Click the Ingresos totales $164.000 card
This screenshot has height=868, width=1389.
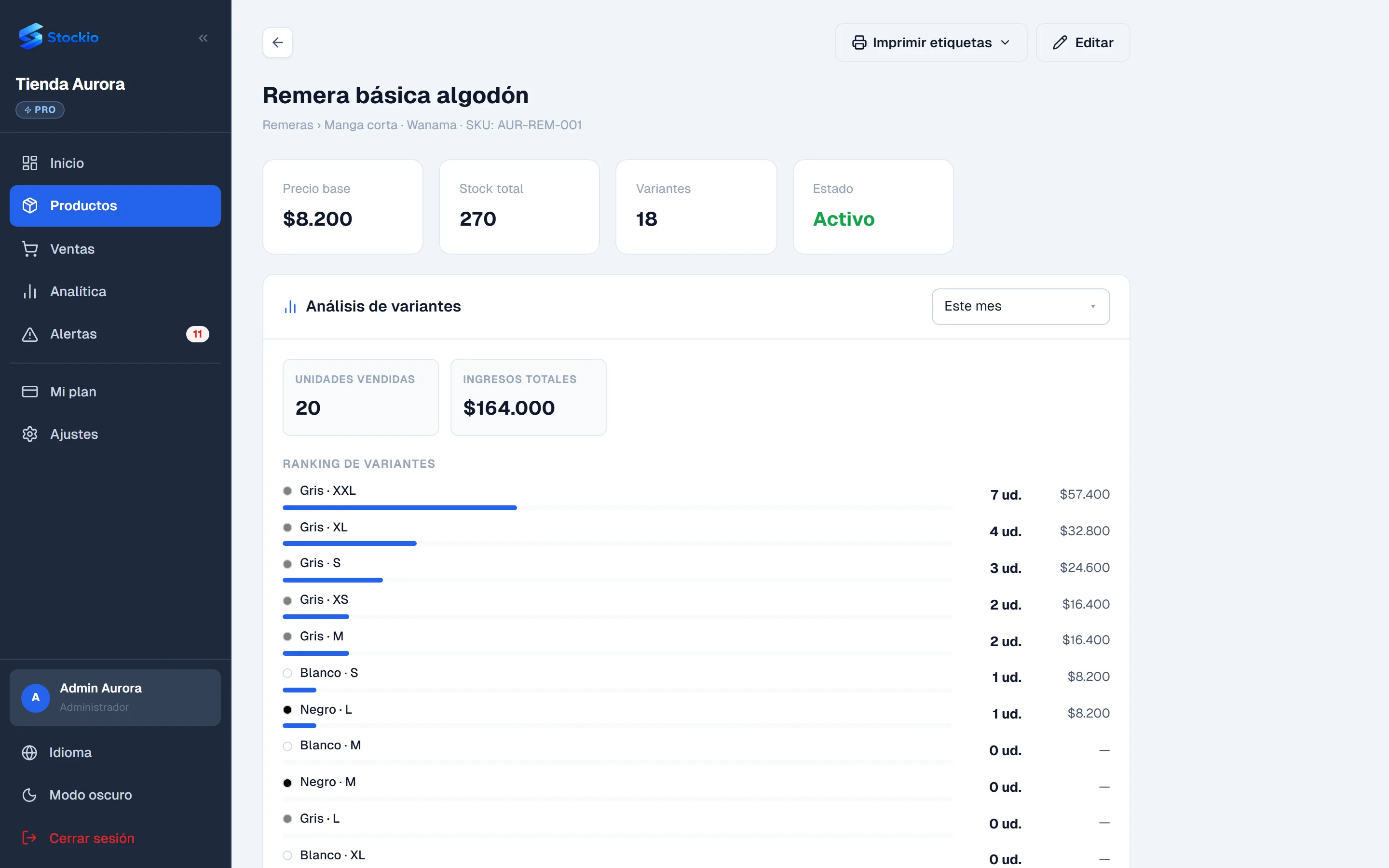pyautogui.click(x=529, y=397)
